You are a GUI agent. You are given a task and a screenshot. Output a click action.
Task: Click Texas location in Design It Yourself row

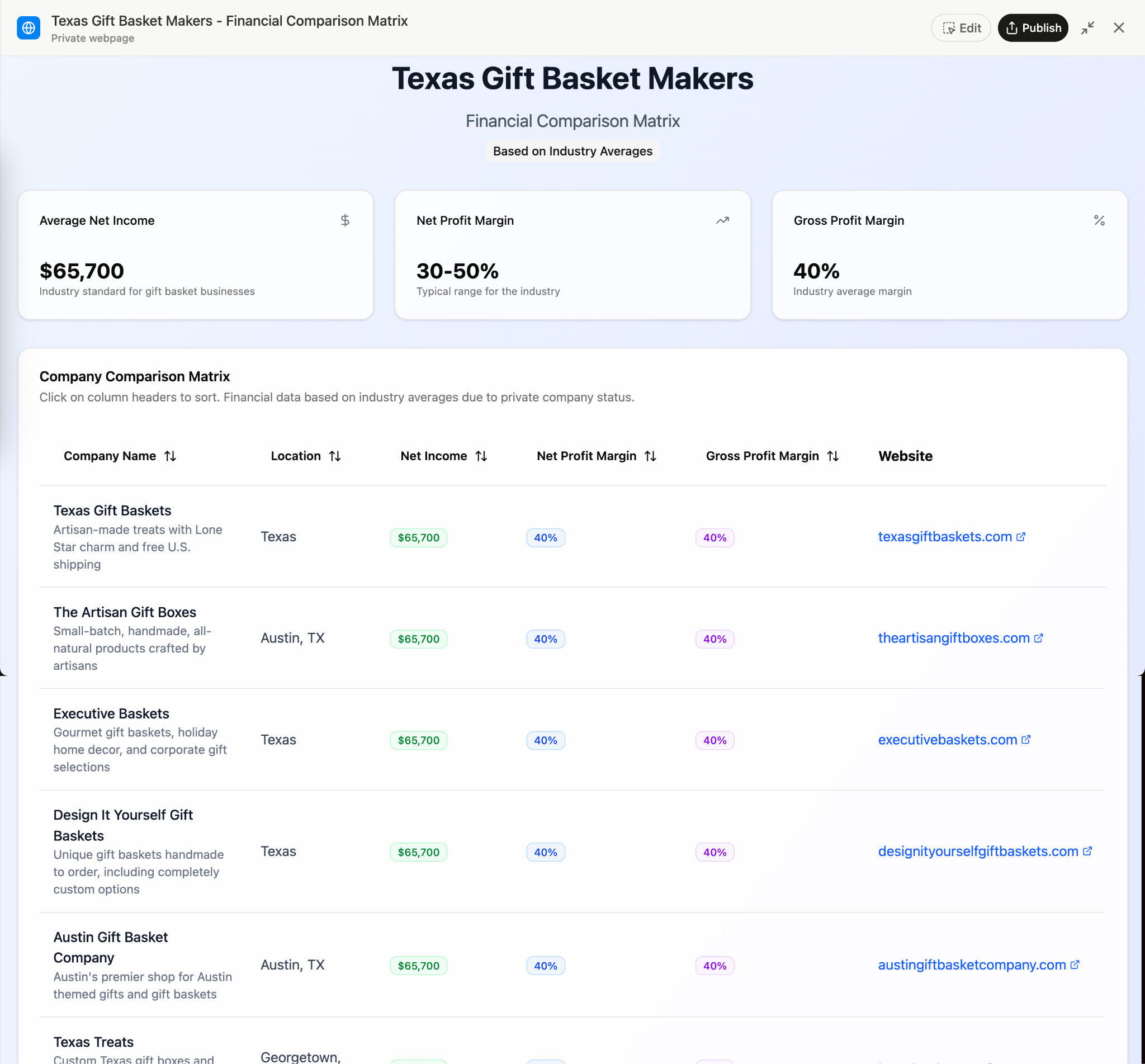pos(278,851)
